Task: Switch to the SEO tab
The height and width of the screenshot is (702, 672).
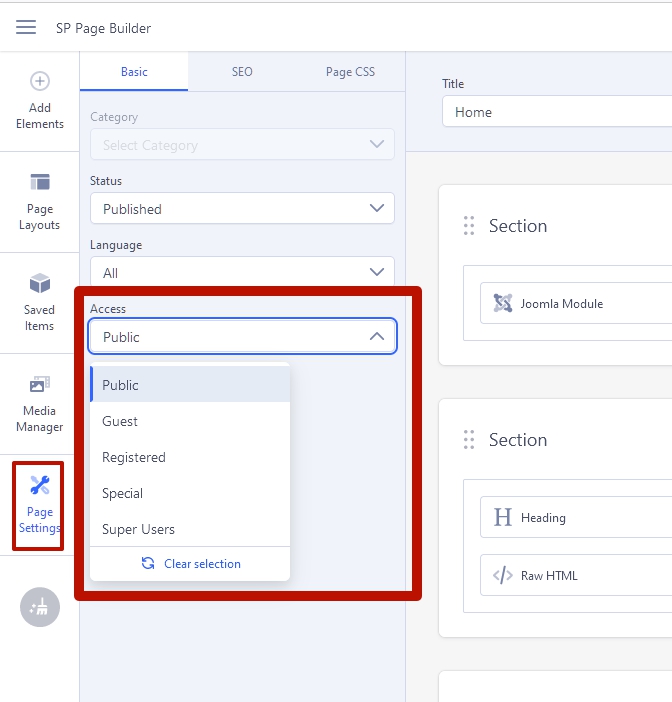Action: pos(242,72)
